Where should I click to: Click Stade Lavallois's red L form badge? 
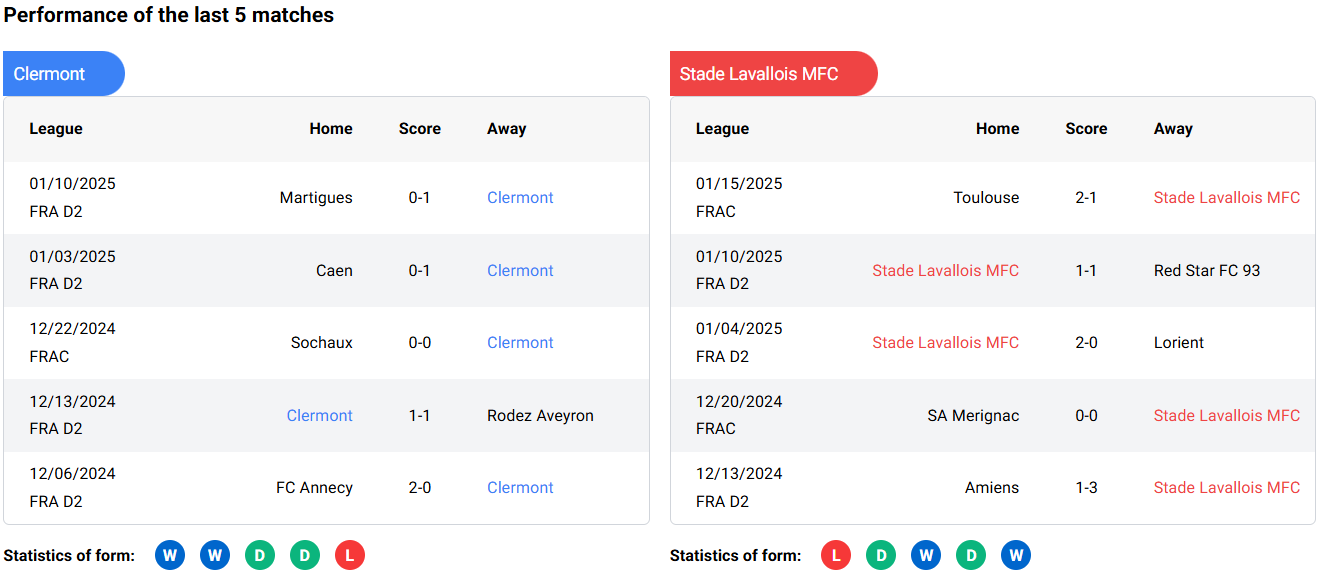[x=836, y=555]
